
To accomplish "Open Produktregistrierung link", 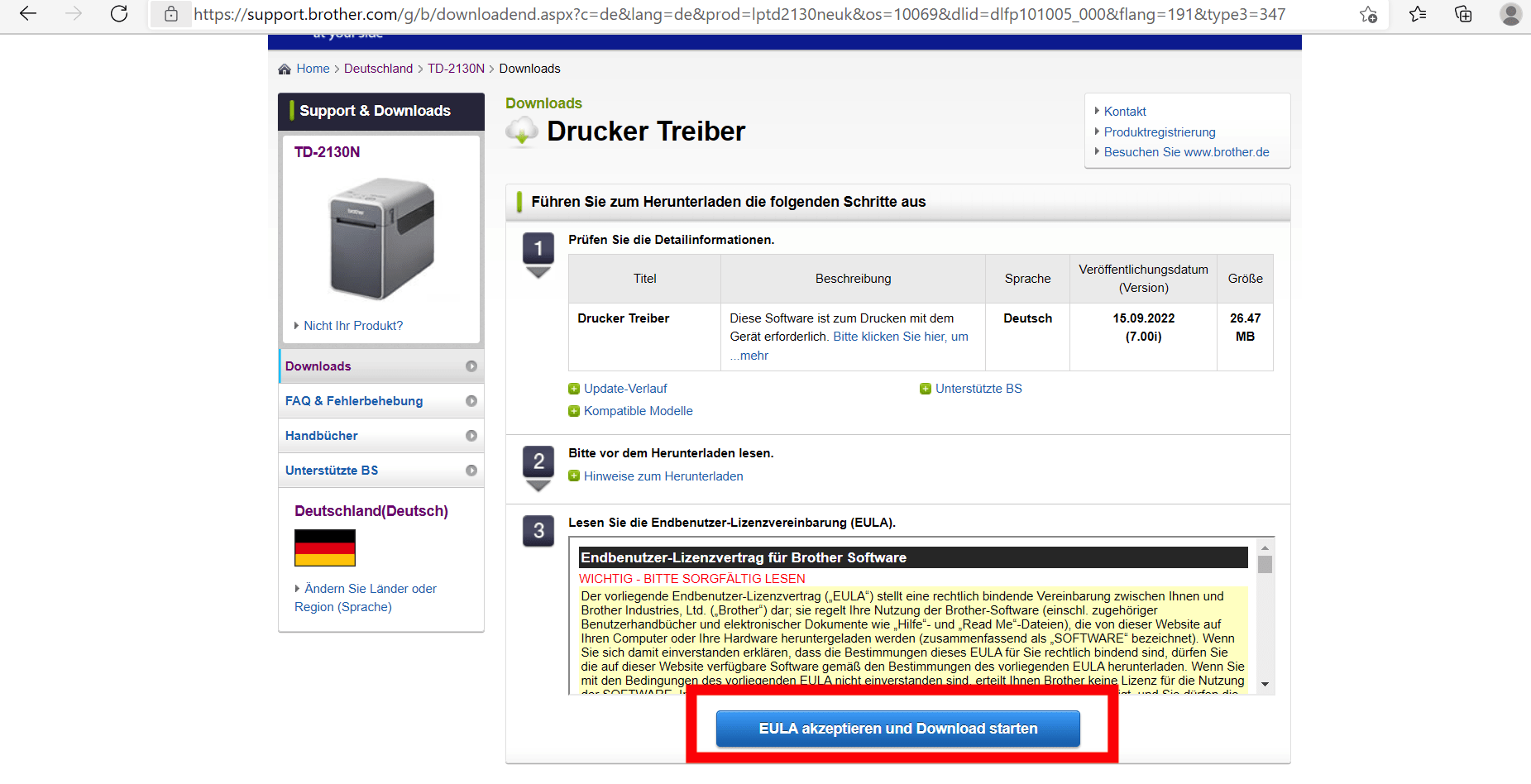I will (x=1160, y=132).
